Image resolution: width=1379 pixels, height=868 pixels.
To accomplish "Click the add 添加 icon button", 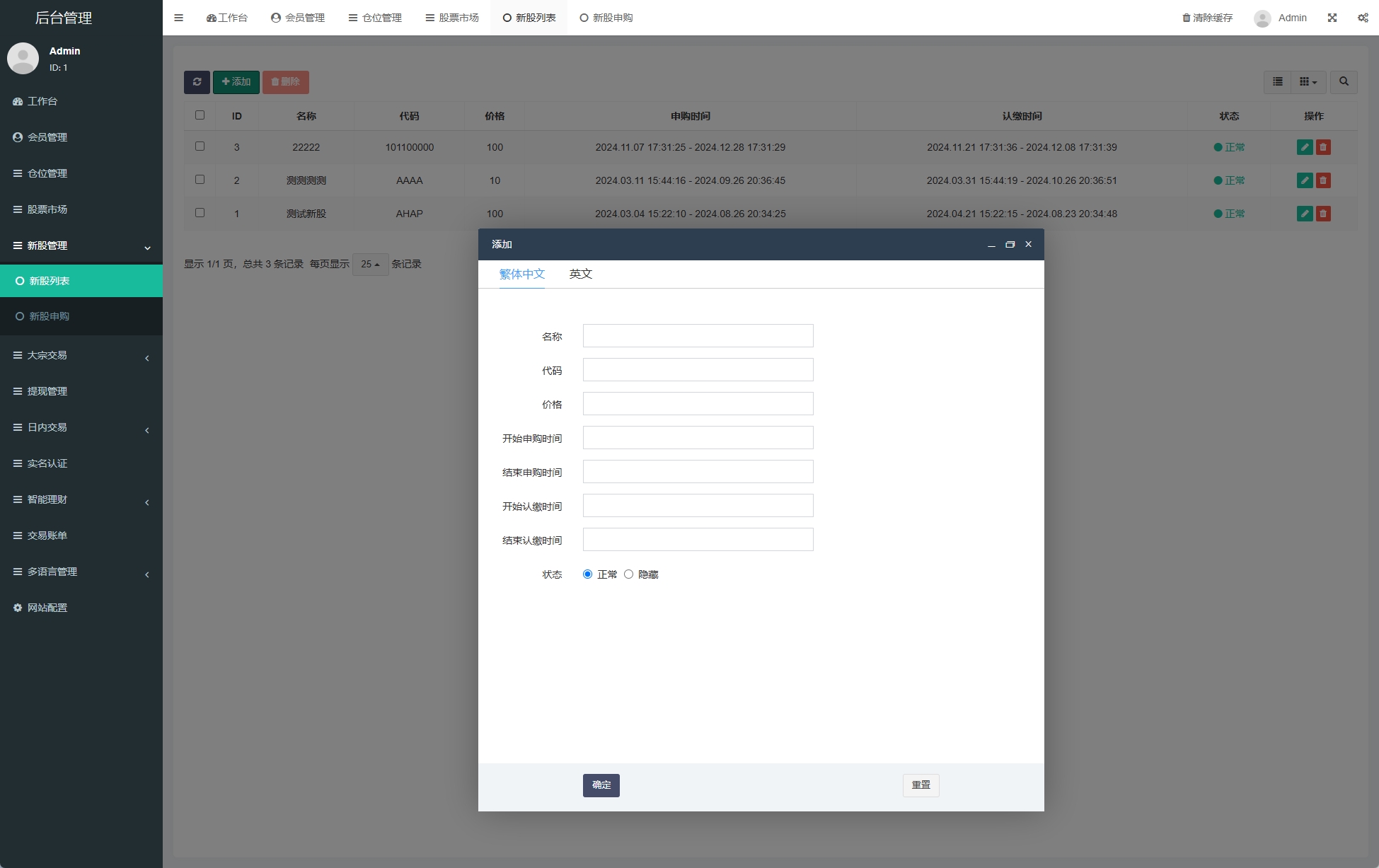I will (x=235, y=81).
